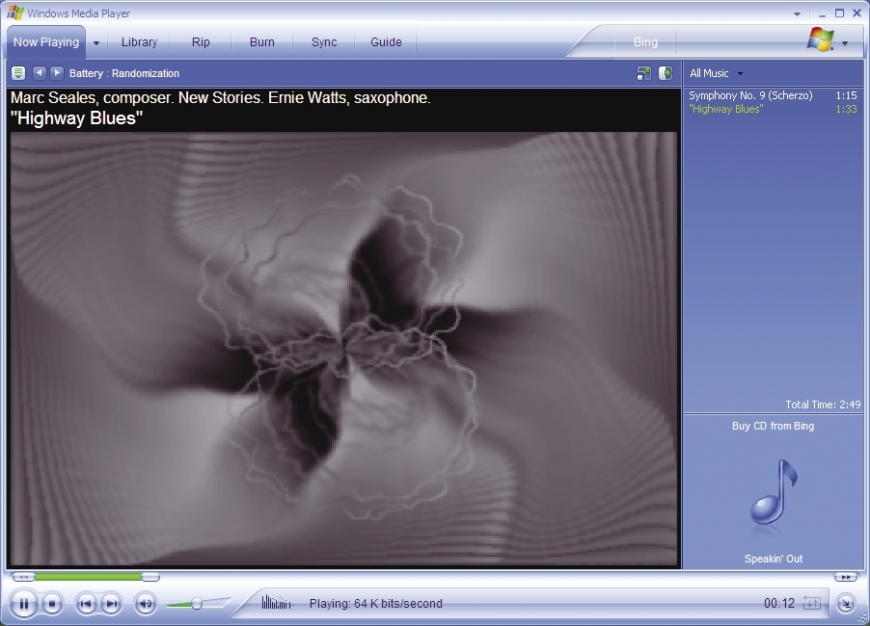
Task: Click the volume slider knob
Action: (x=196, y=604)
